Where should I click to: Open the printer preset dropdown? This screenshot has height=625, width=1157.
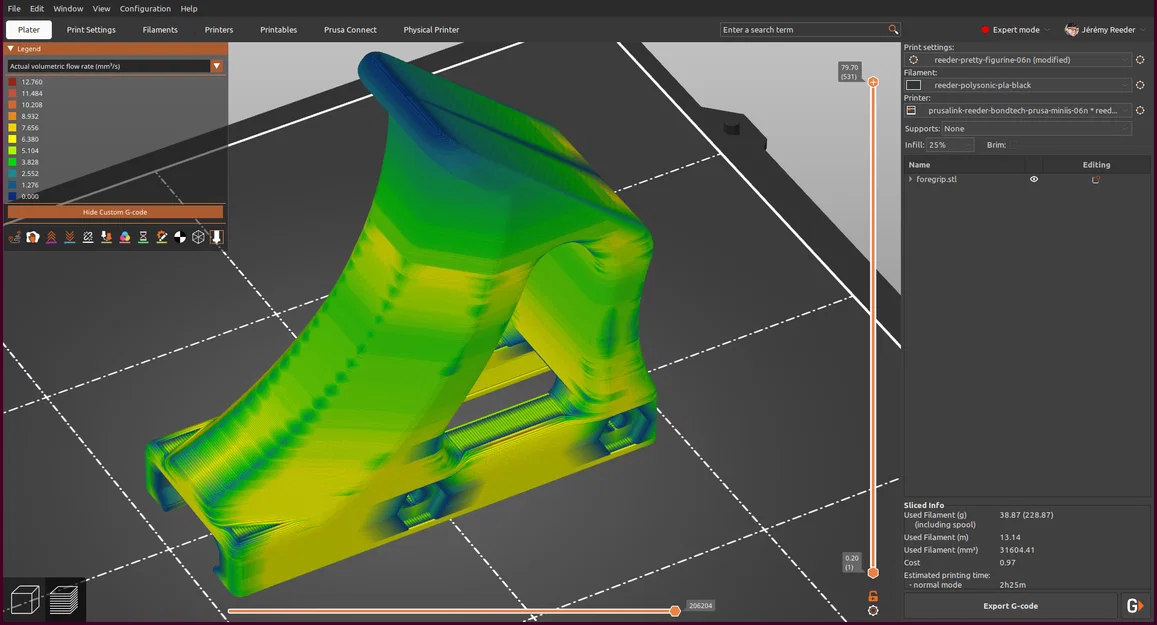click(x=1017, y=110)
